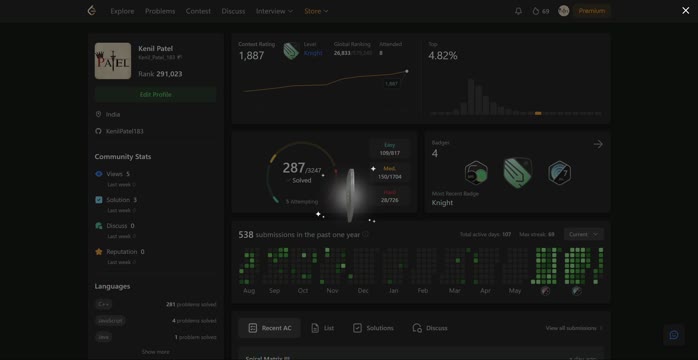
Task: Click the 281 problems solved text
Action: click(x=191, y=304)
